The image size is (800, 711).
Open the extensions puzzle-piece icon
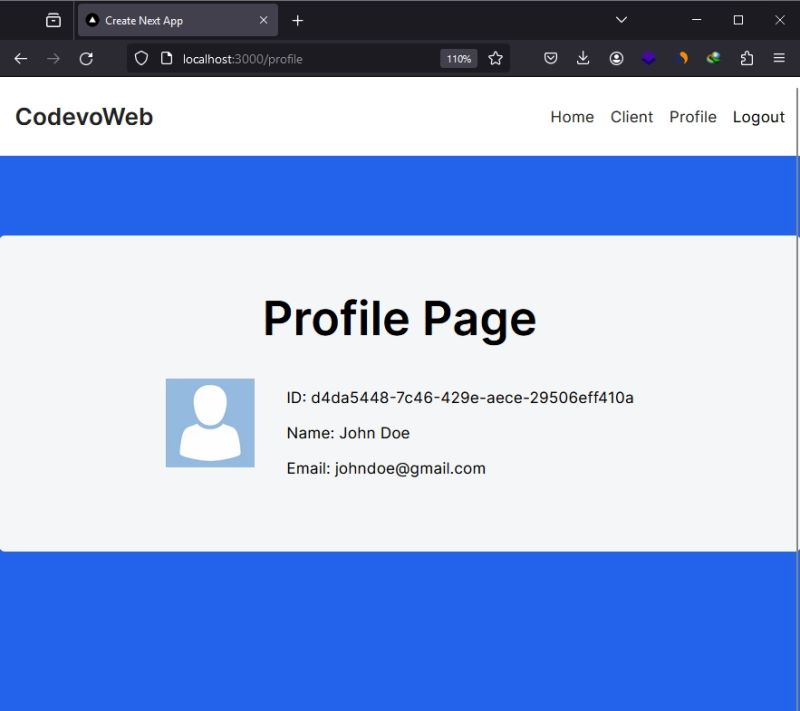point(746,58)
